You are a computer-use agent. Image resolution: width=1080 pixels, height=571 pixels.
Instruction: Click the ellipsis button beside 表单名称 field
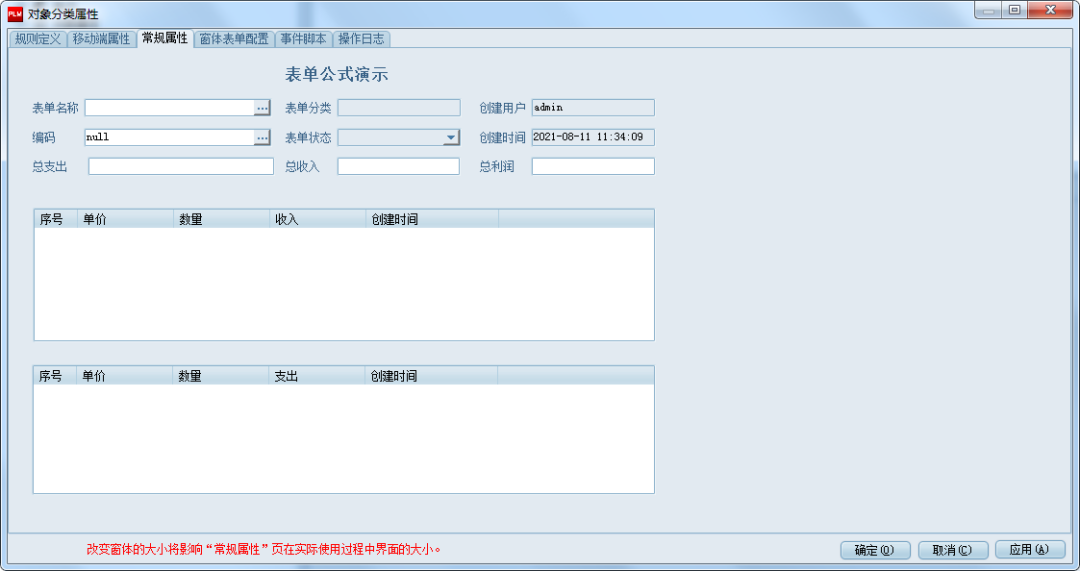263,108
